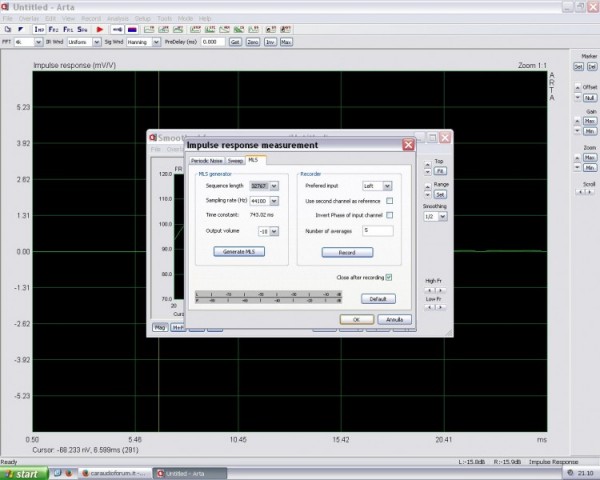Expand the Sequence length dropdown

tap(274, 186)
